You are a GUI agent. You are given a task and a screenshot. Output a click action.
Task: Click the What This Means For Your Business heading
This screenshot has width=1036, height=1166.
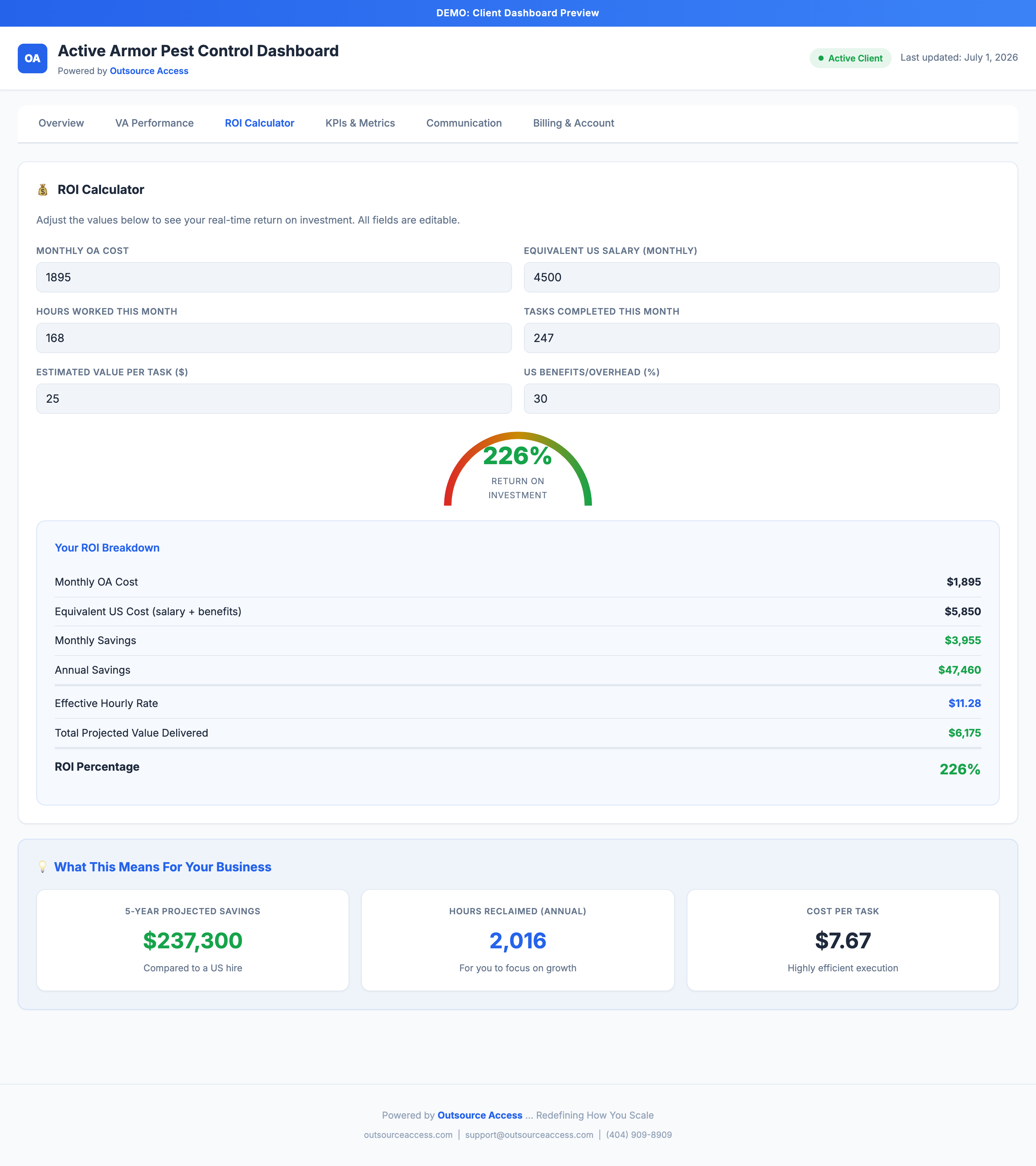(x=162, y=867)
